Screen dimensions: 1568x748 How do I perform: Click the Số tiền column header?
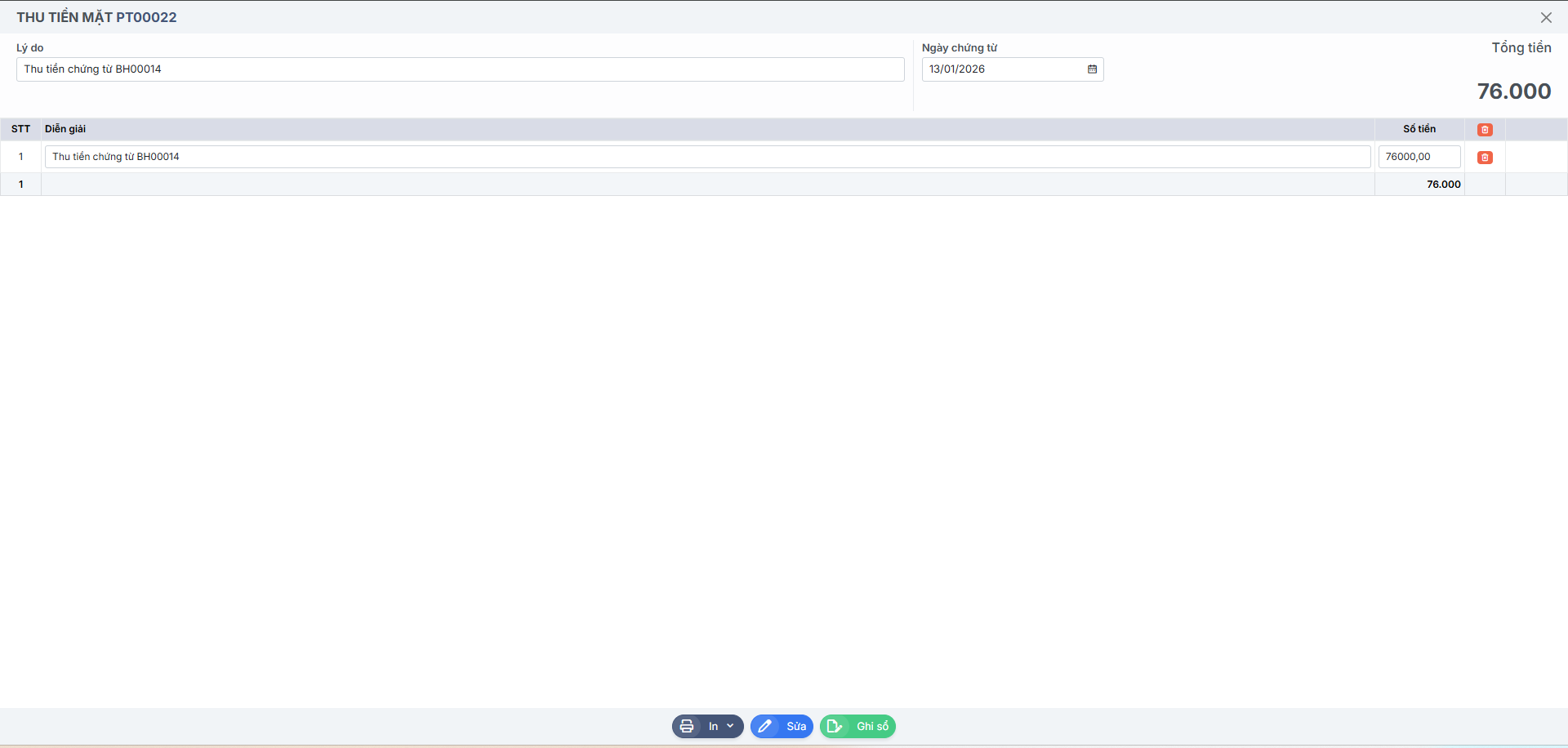pos(1419,129)
